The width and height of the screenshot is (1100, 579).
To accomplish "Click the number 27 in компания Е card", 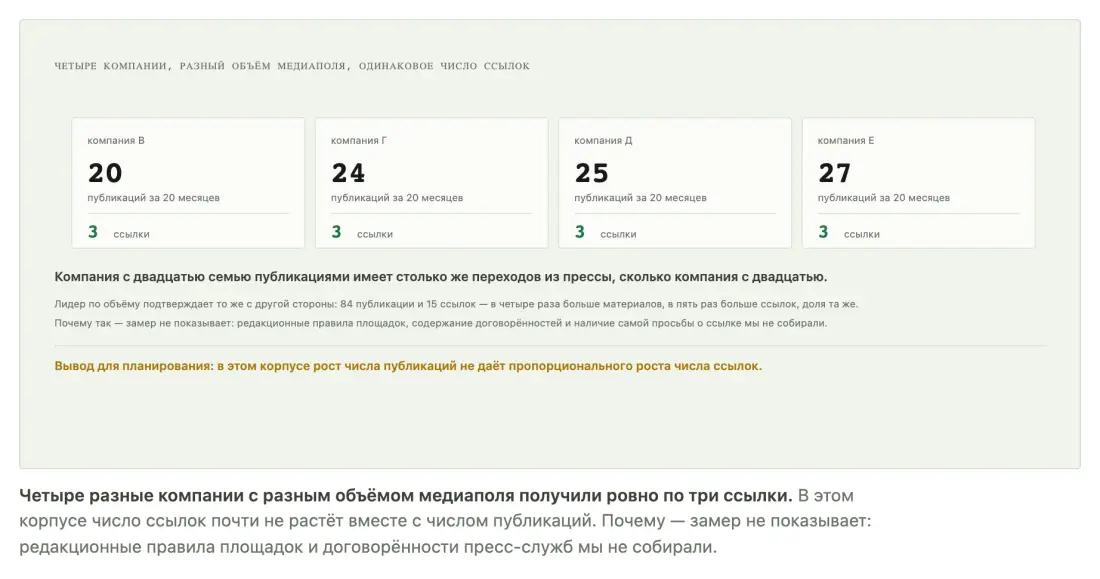I will (835, 173).
